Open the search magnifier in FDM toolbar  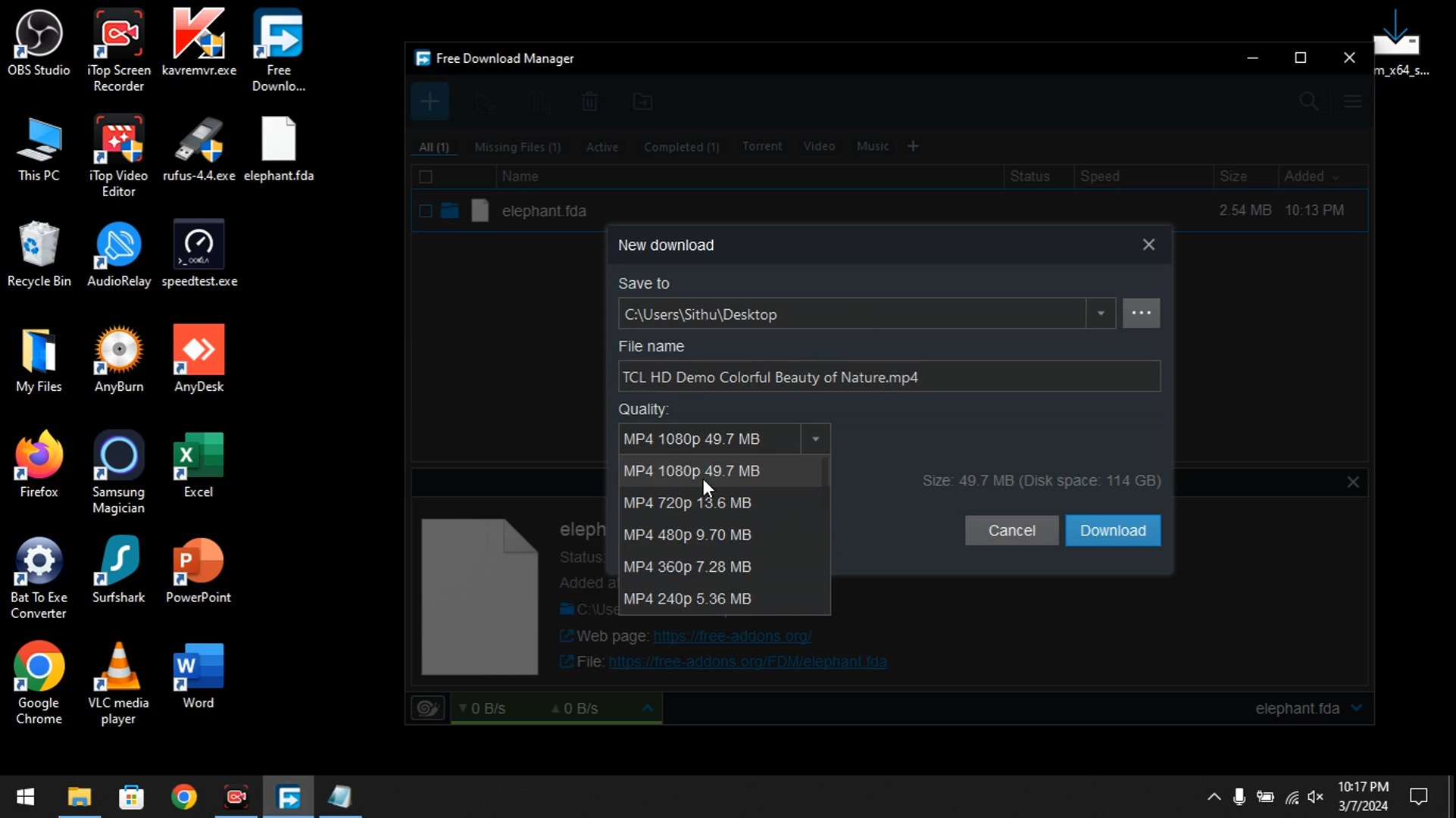click(1308, 101)
